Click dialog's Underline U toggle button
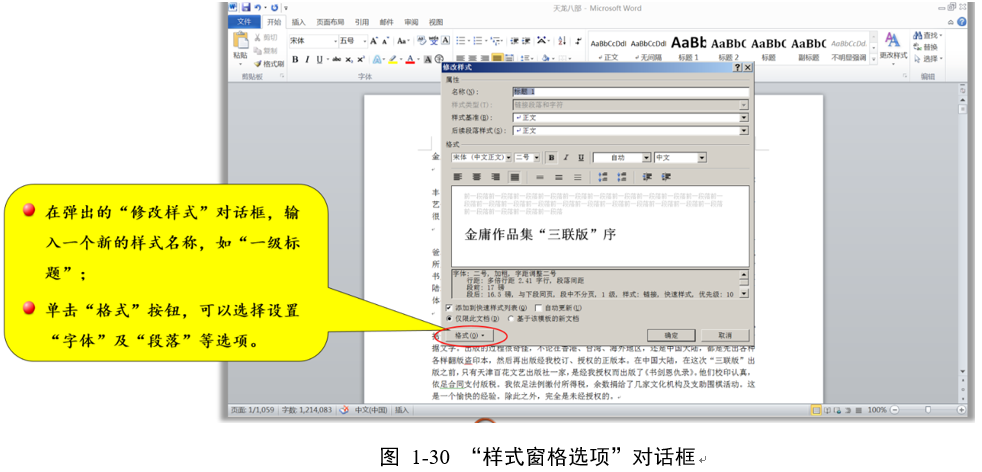 tap(581, 158)
